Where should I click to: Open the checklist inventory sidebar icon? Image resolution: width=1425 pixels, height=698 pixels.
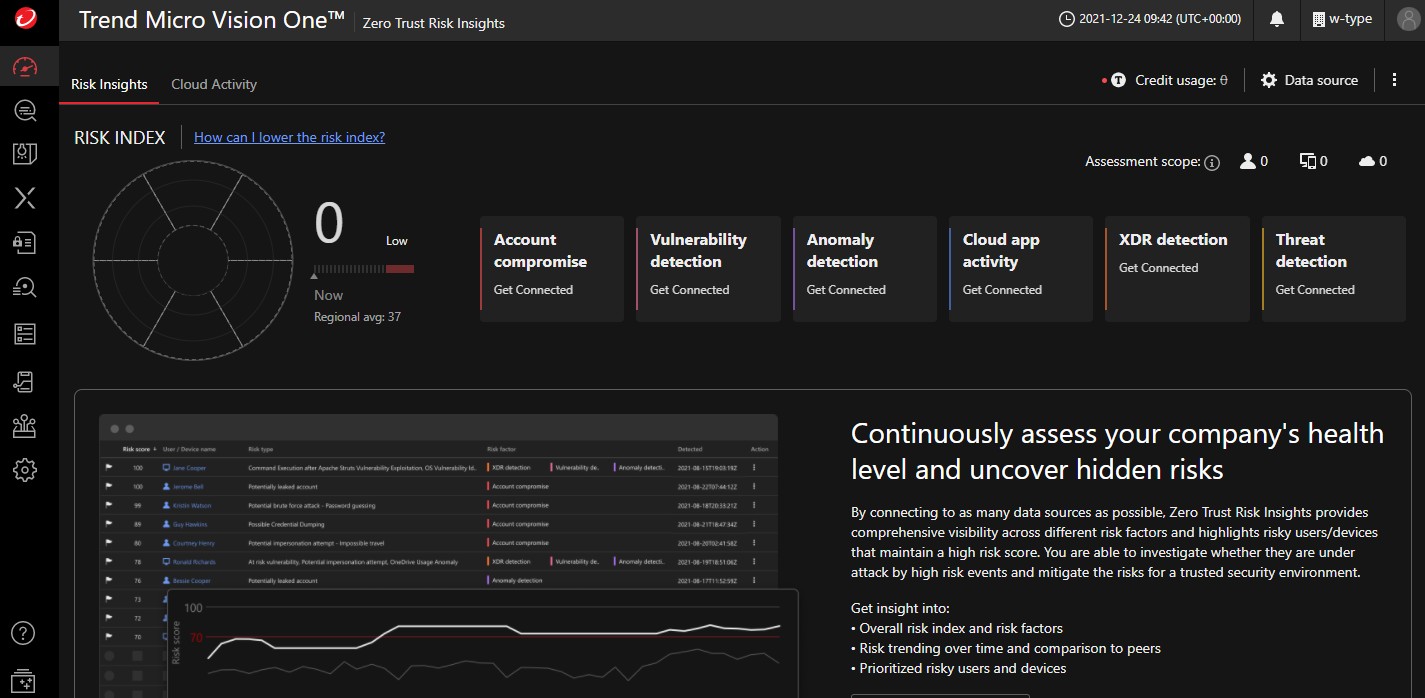(25, 333)
